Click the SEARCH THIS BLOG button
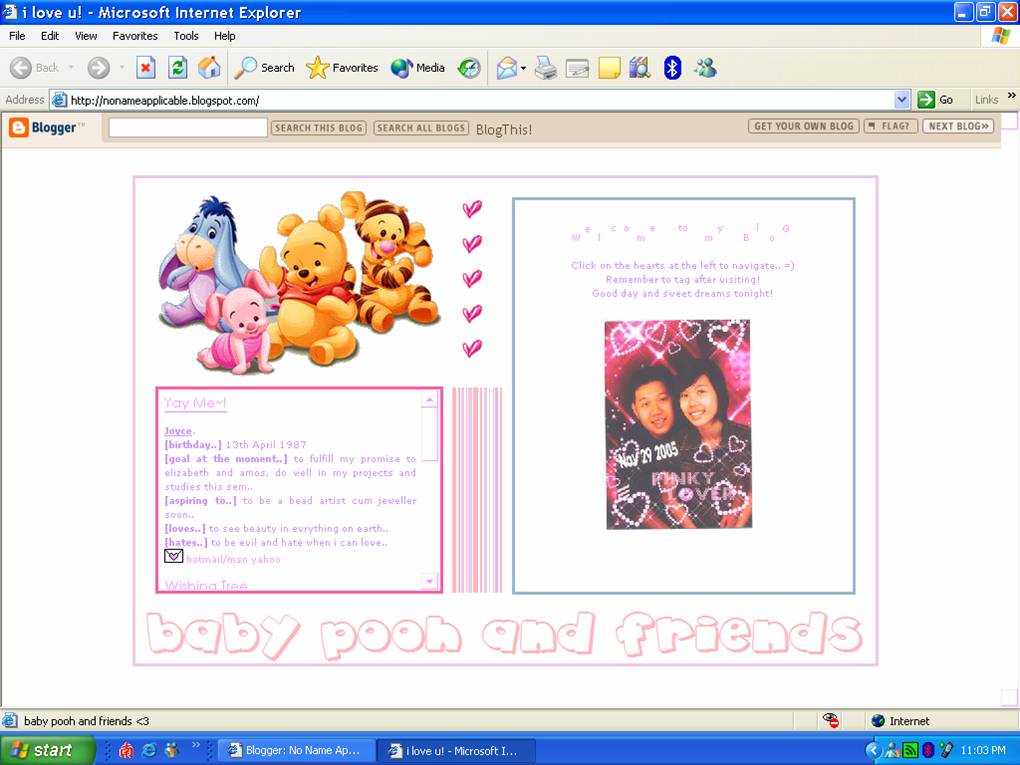The width and height of the screenshot is (1020, 765). point(319,128)
